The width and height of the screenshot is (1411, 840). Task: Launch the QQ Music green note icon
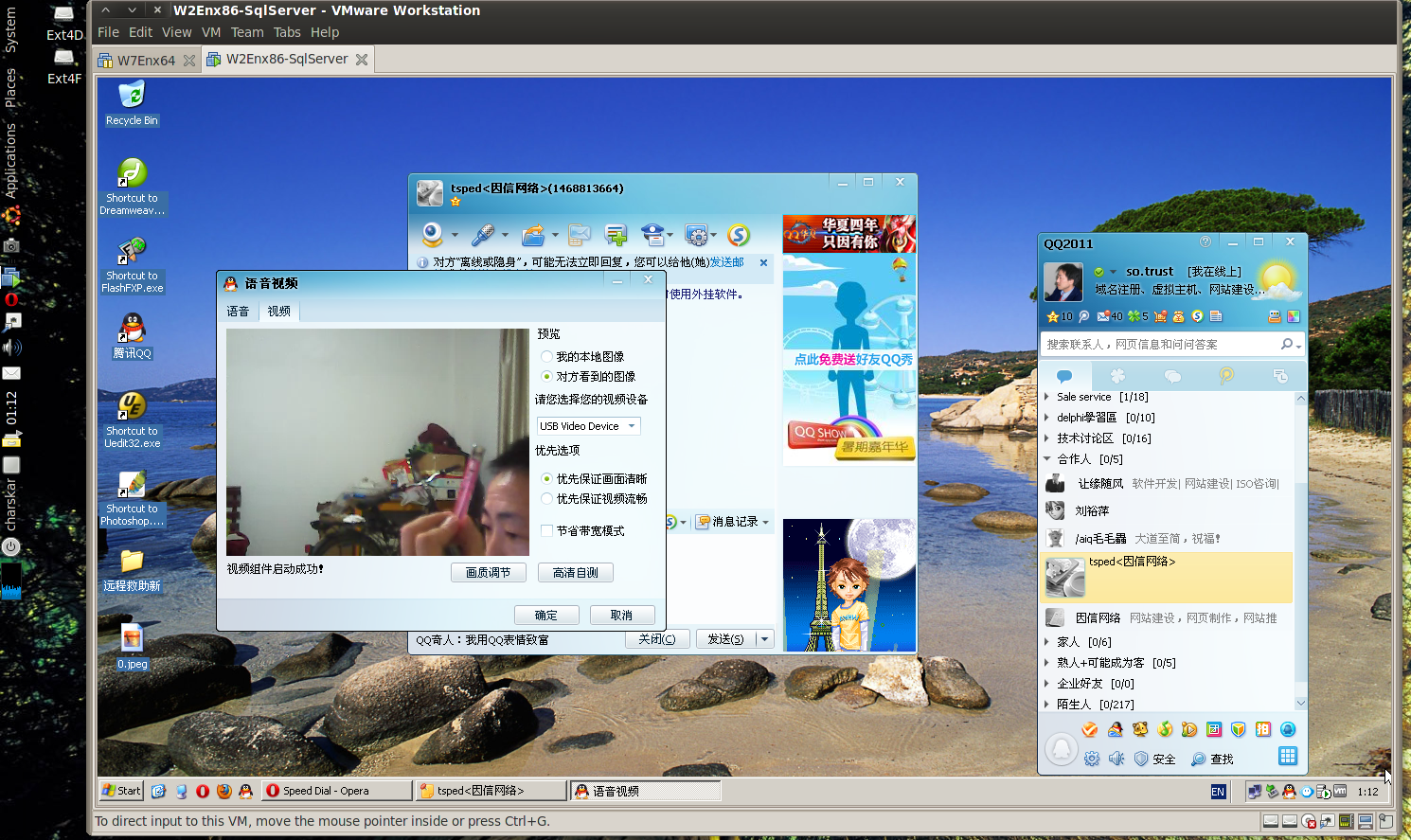1165,729
